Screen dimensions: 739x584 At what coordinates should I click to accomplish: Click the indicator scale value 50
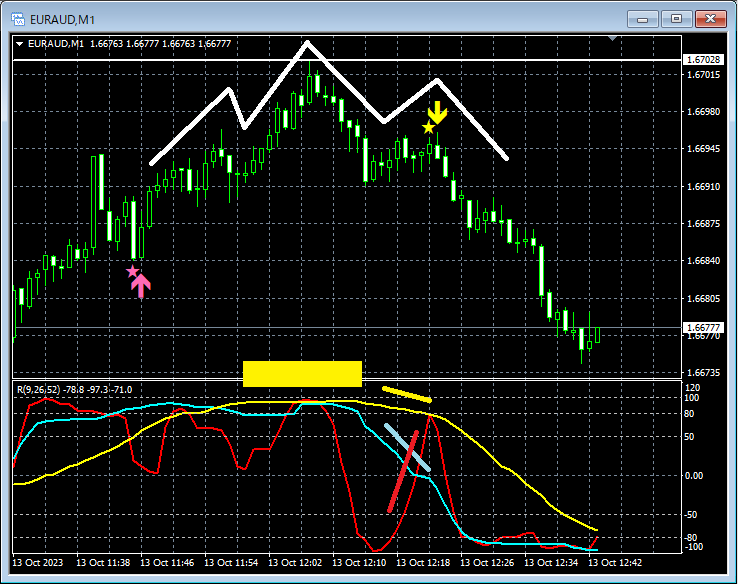tap(689, 437)
